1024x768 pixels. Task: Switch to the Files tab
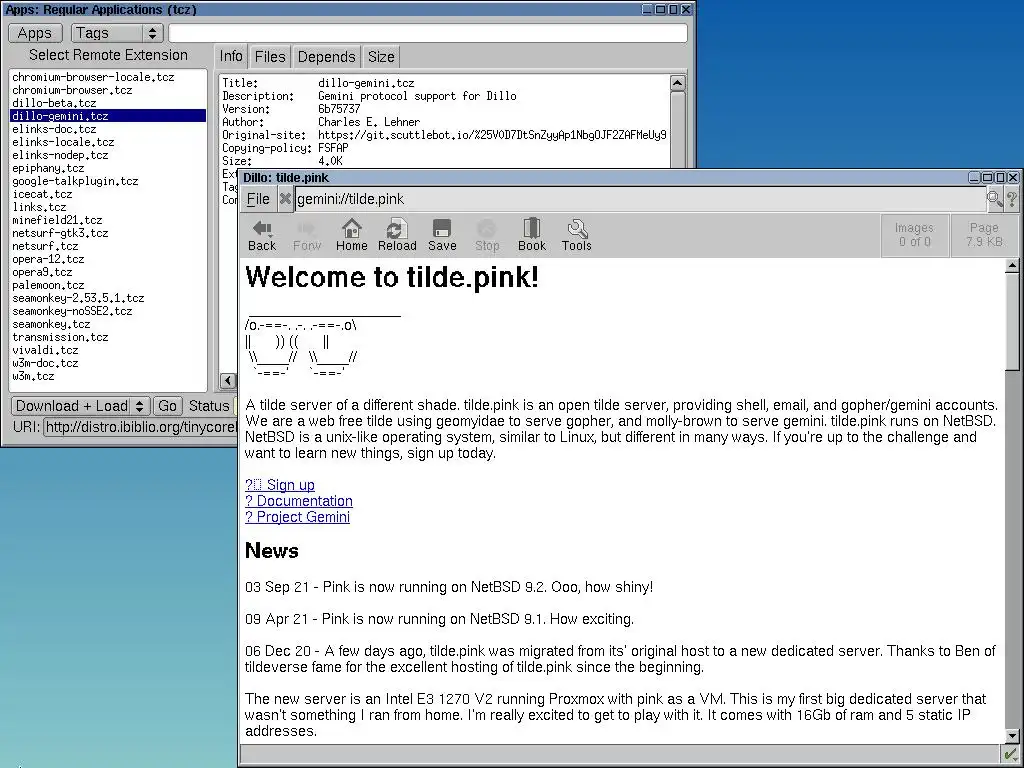click(270, 57)
